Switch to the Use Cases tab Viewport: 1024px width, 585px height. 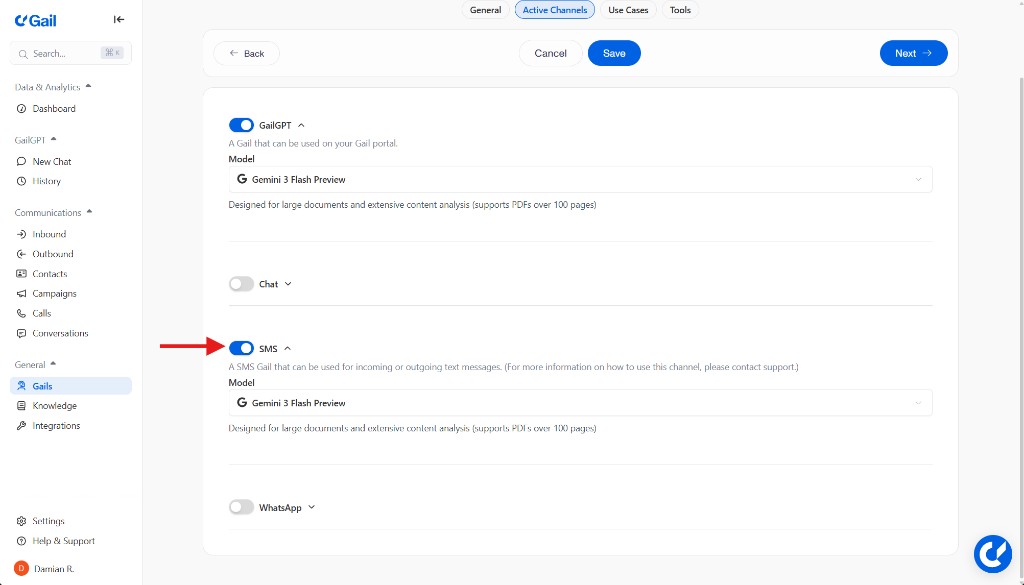pyautogui.click(x=628, y=10)
